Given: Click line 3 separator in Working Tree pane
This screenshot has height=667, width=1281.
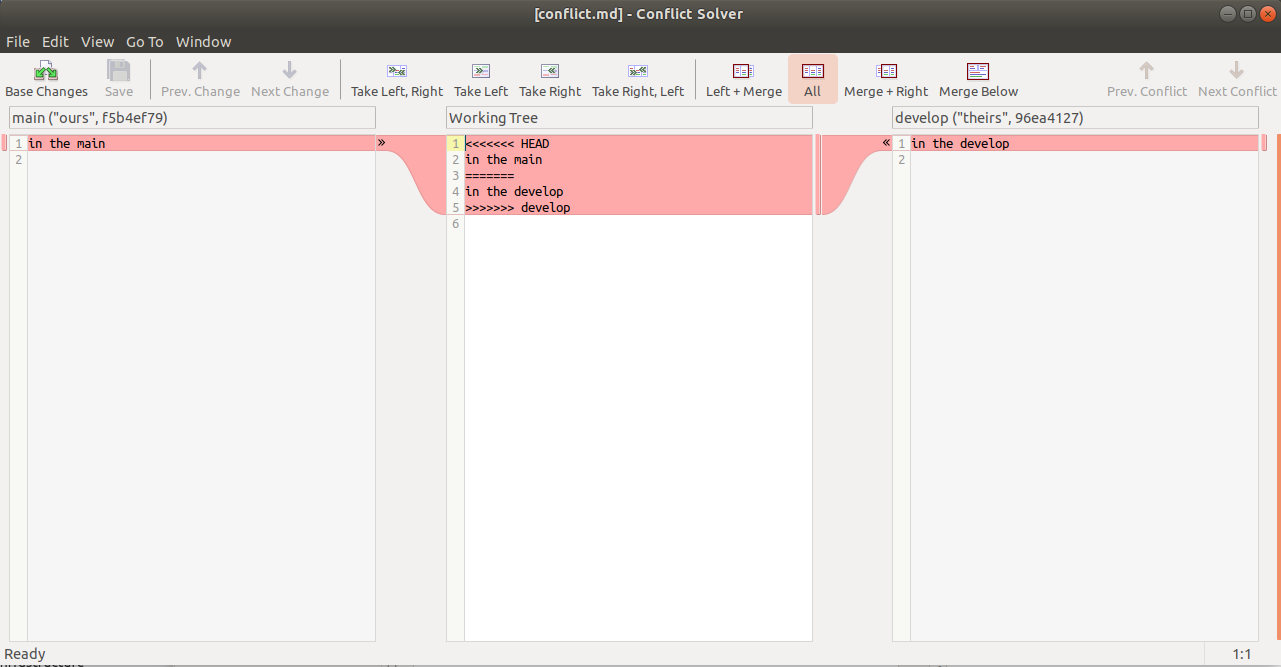Looking at the screenshot, I should click(491, 175).
